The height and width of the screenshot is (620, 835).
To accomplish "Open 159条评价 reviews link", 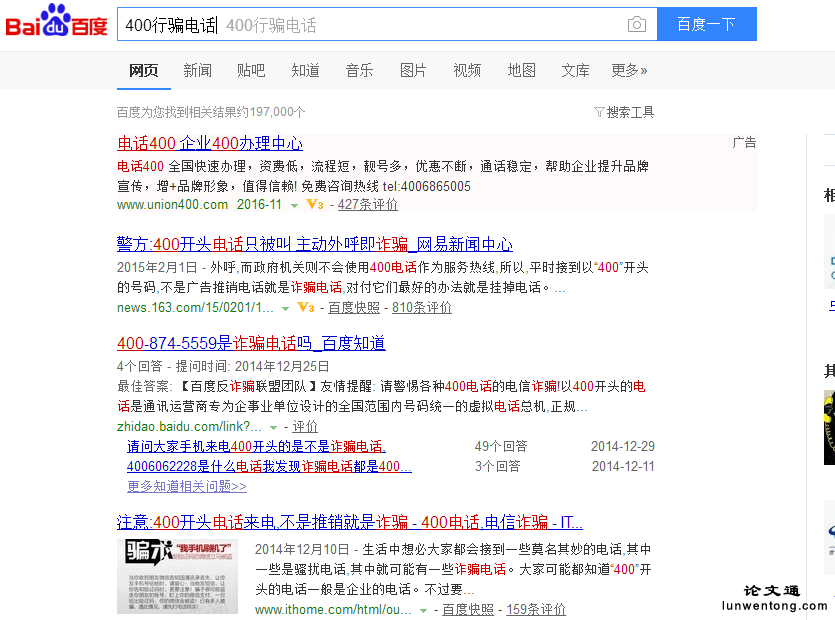I will coord(536,609).
